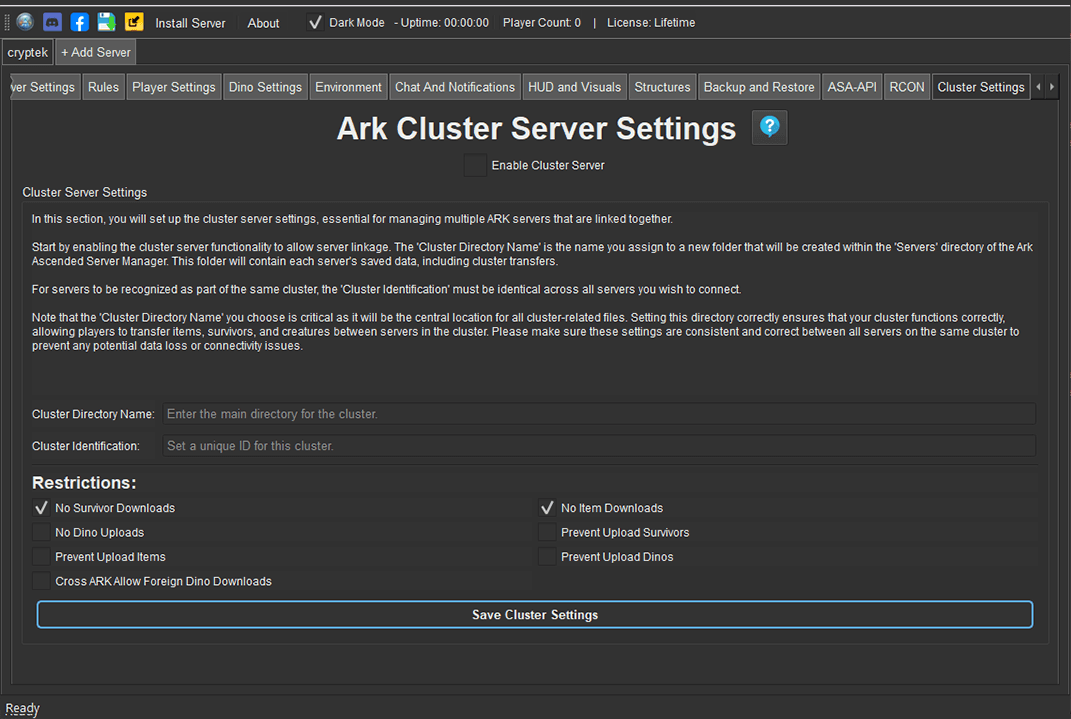Click Save Cluster Settings button

click(x=535, y=615)
